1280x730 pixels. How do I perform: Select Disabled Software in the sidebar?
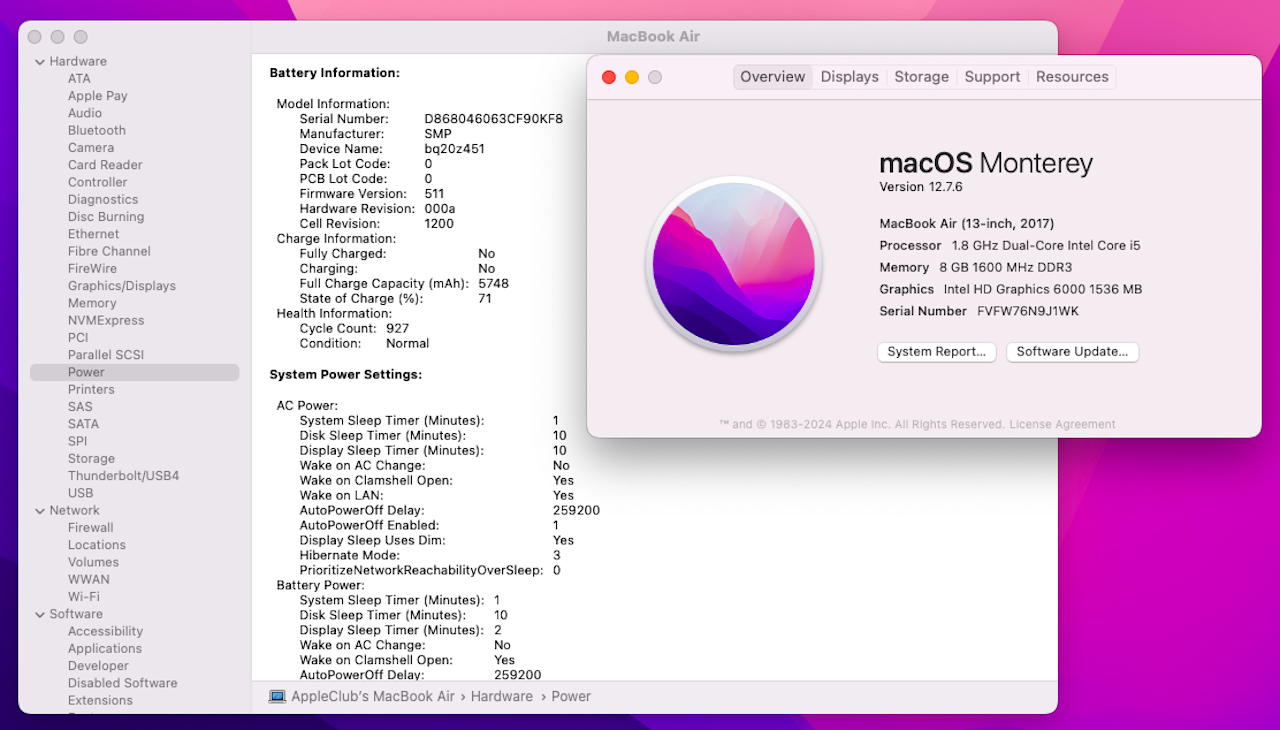[122, 683]
